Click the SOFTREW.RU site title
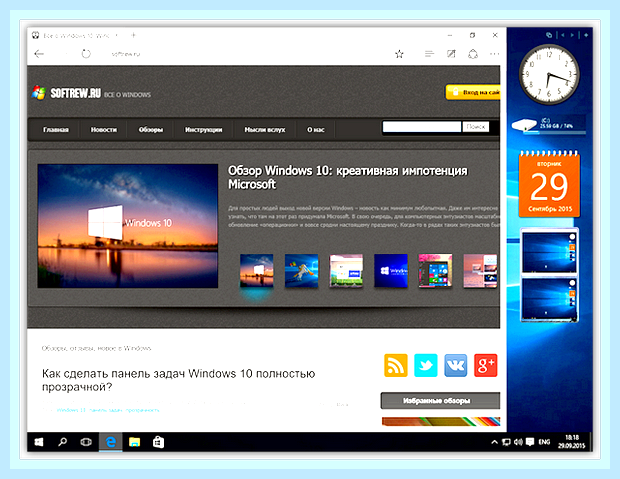 [x=76, y=93]
